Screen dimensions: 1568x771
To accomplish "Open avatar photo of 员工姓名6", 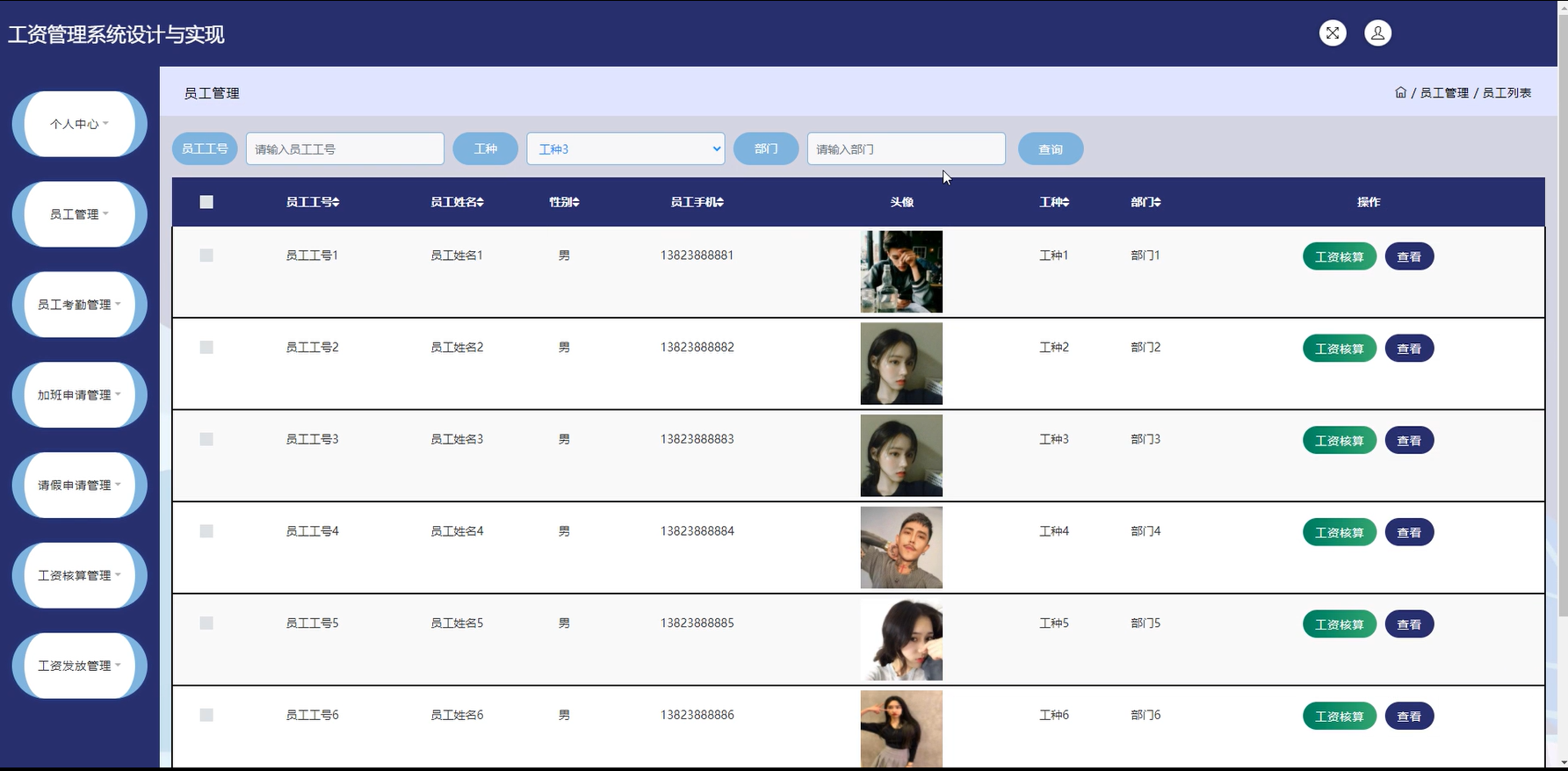I will click(901, 729).
